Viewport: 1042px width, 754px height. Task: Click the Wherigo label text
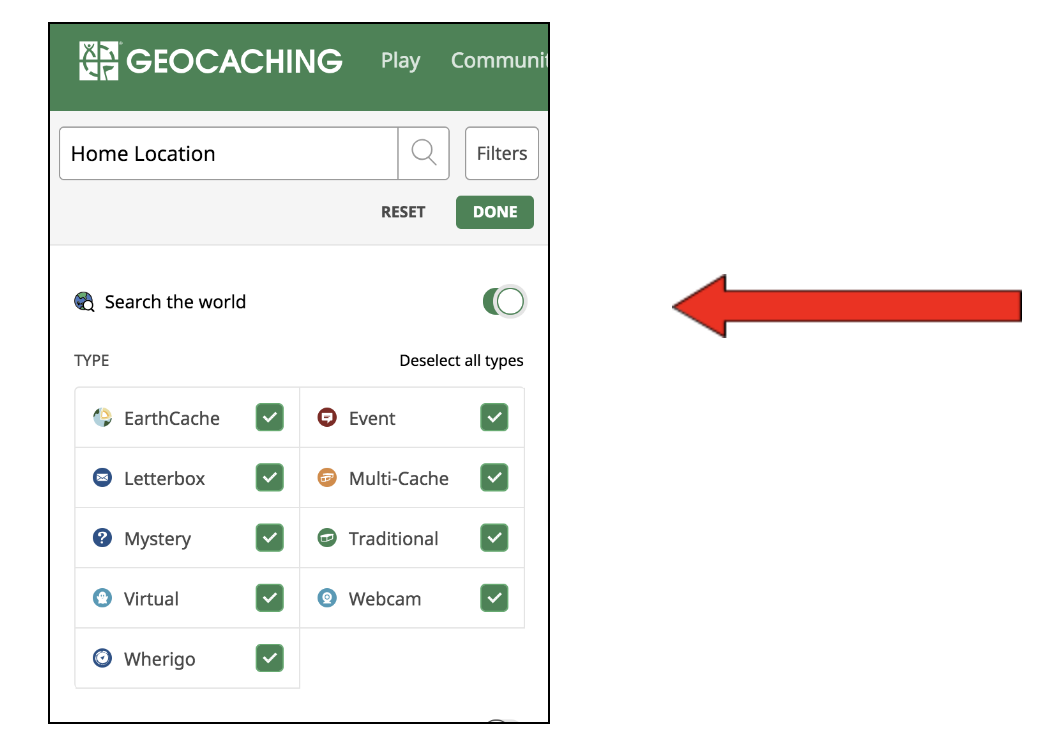[x=159, y=659]
